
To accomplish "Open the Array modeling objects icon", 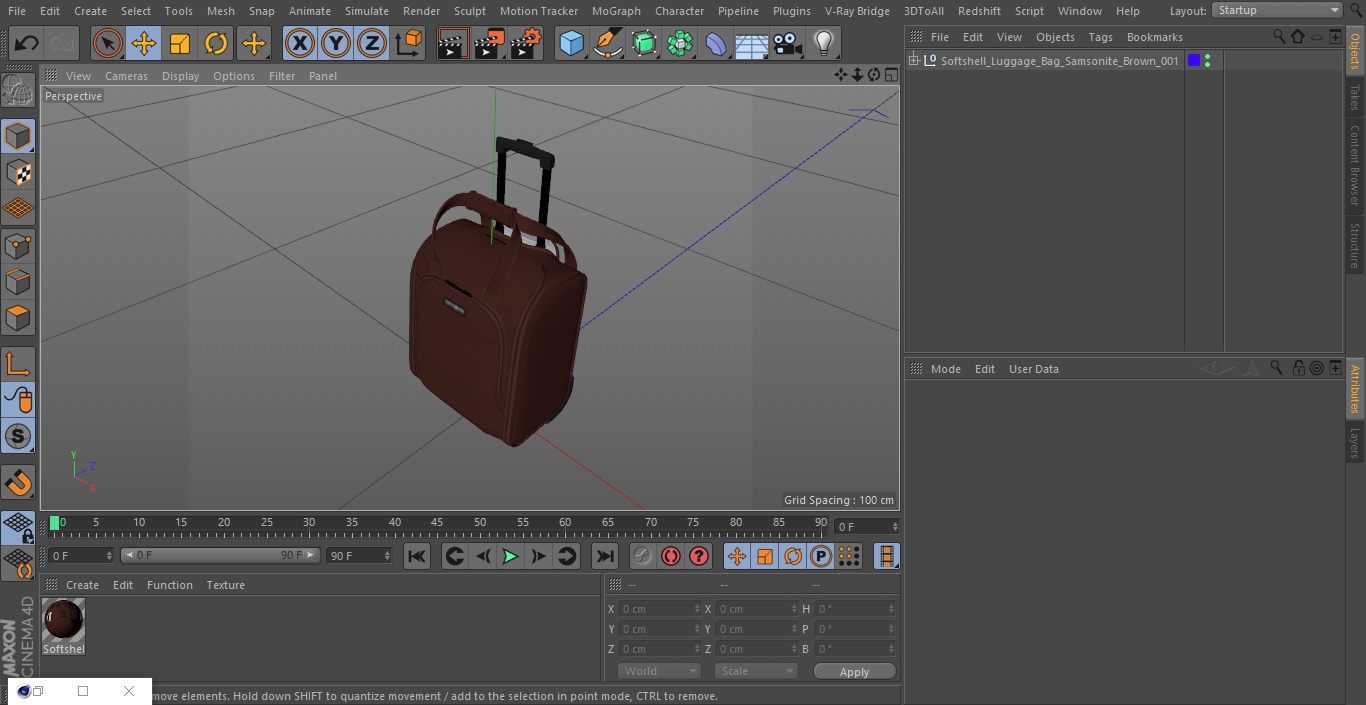I will click(x=680, y=44).
